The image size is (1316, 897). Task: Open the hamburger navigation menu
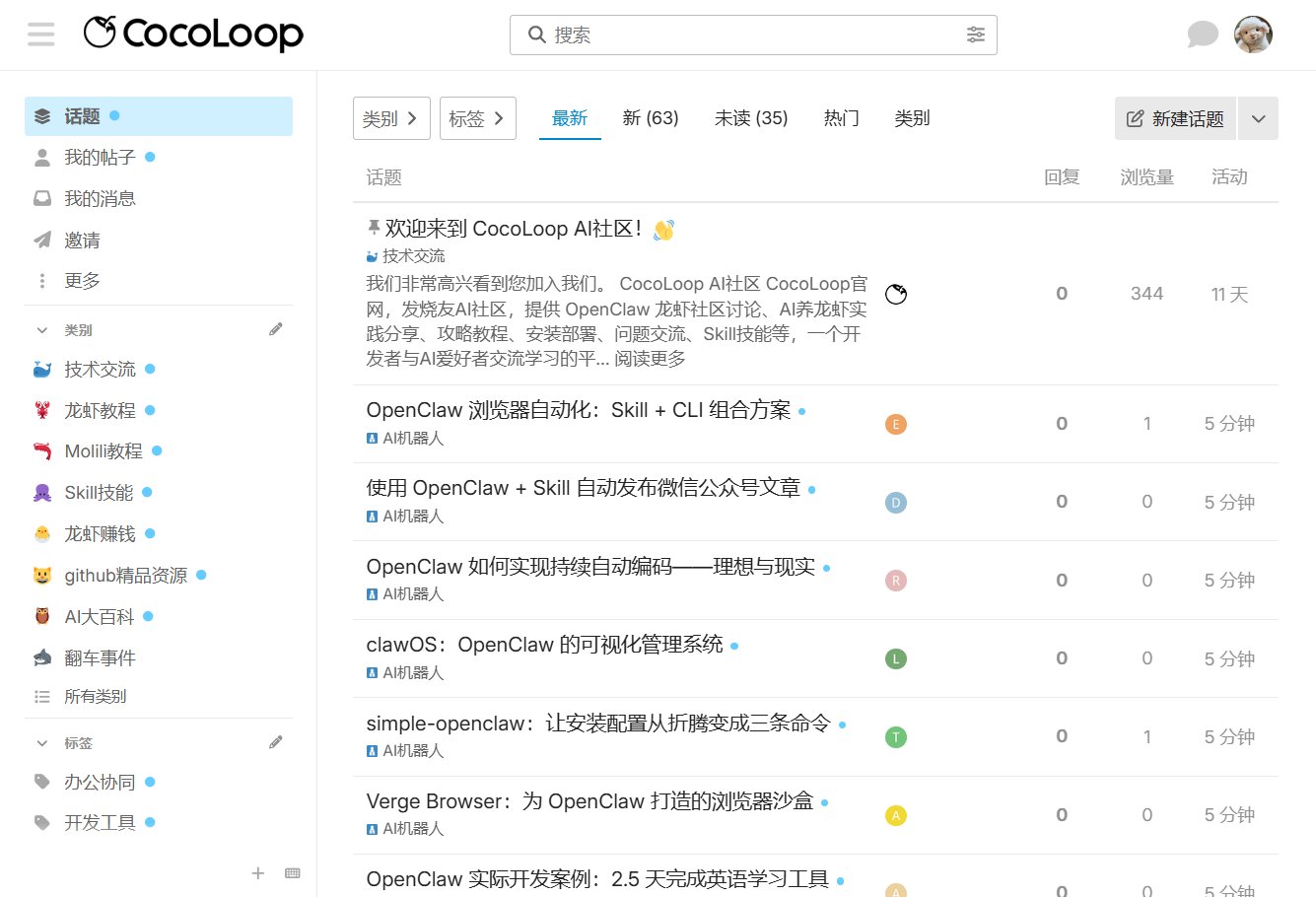click(40, 33)
